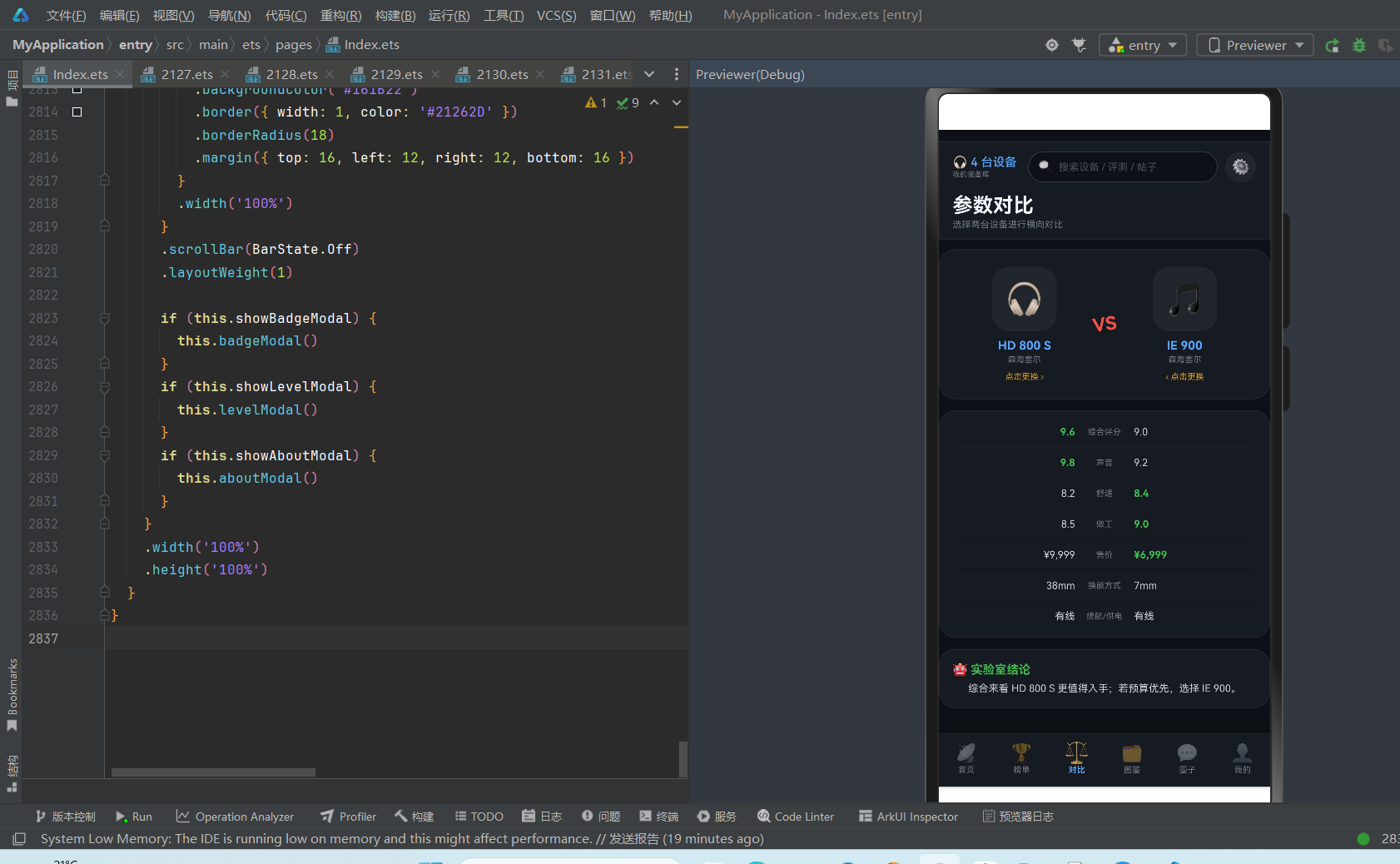Open the 问题 problems panel
The width and height of the screenshot is (1400, 864).
pos(601,817)
